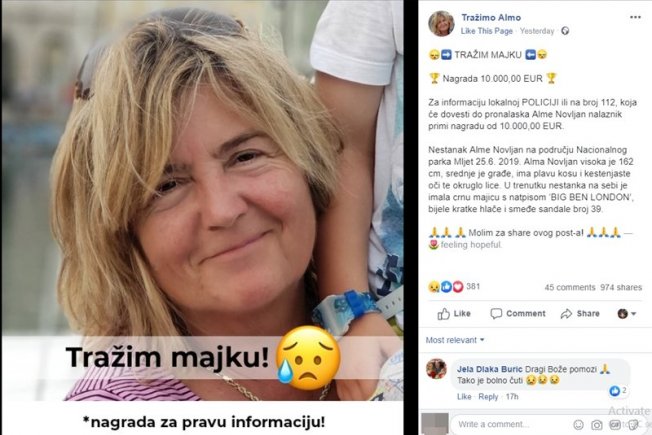Viewport: 652px width, 435px height.
Task: Click the Write a comment input field
Action: 511,424
